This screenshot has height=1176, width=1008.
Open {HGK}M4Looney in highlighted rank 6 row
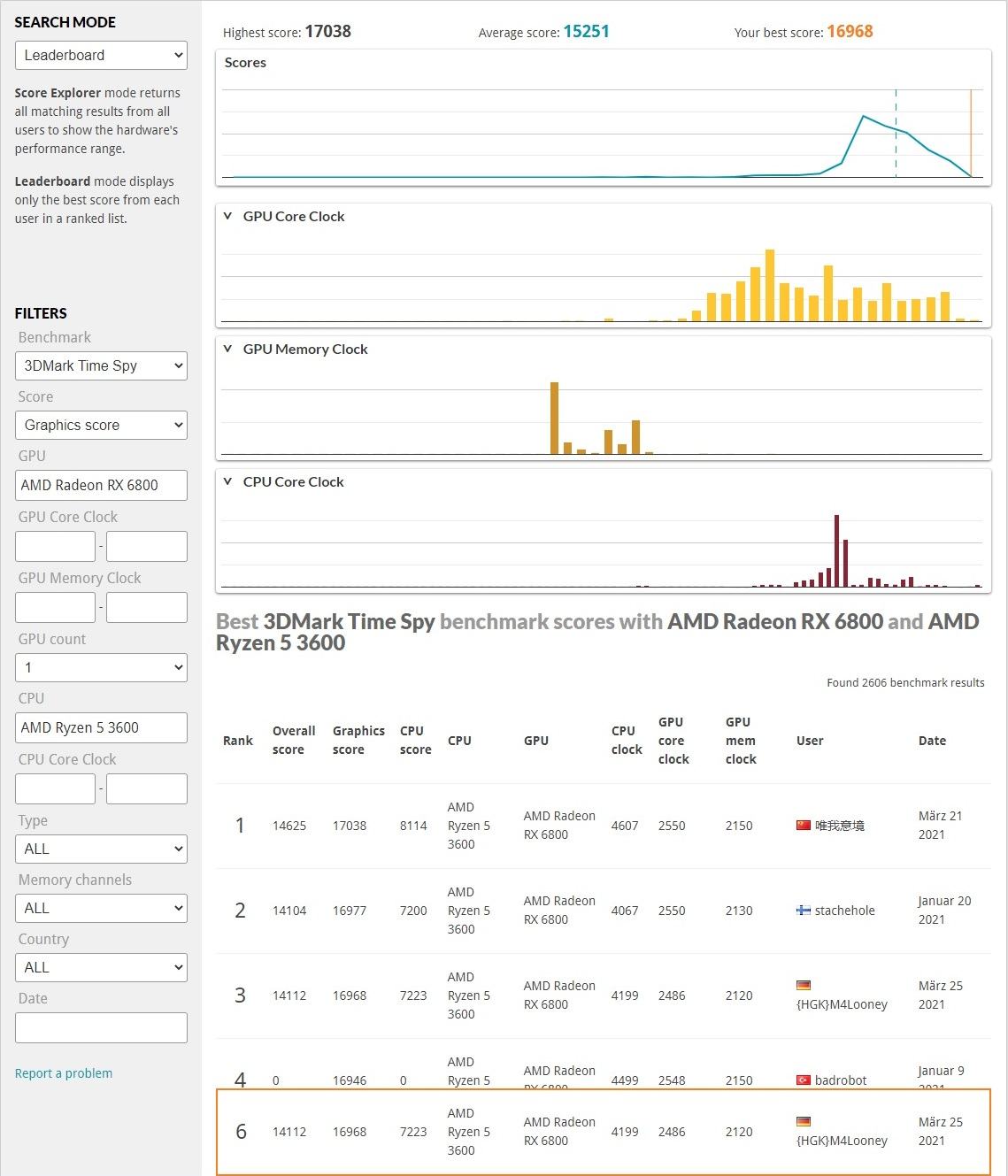[842, 1141]
